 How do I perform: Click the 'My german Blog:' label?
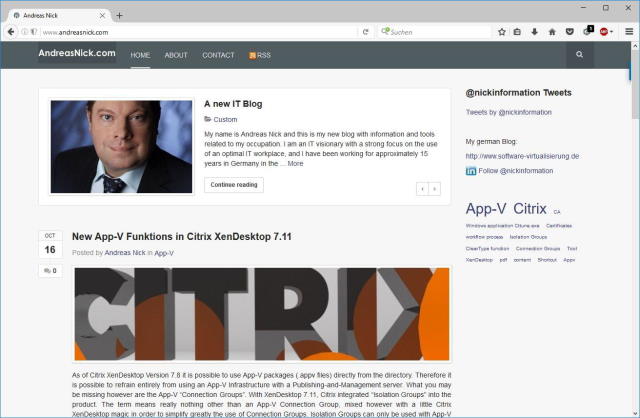(x=491, y=142)
